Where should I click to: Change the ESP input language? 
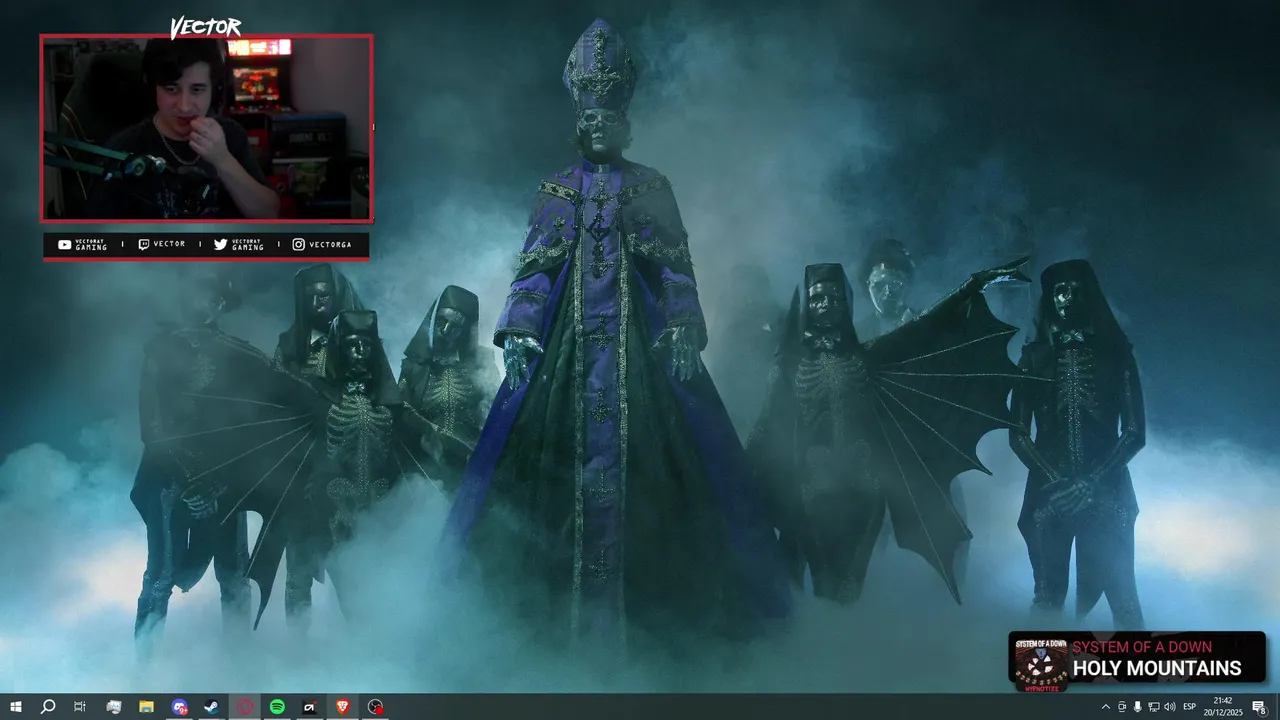1190,707
